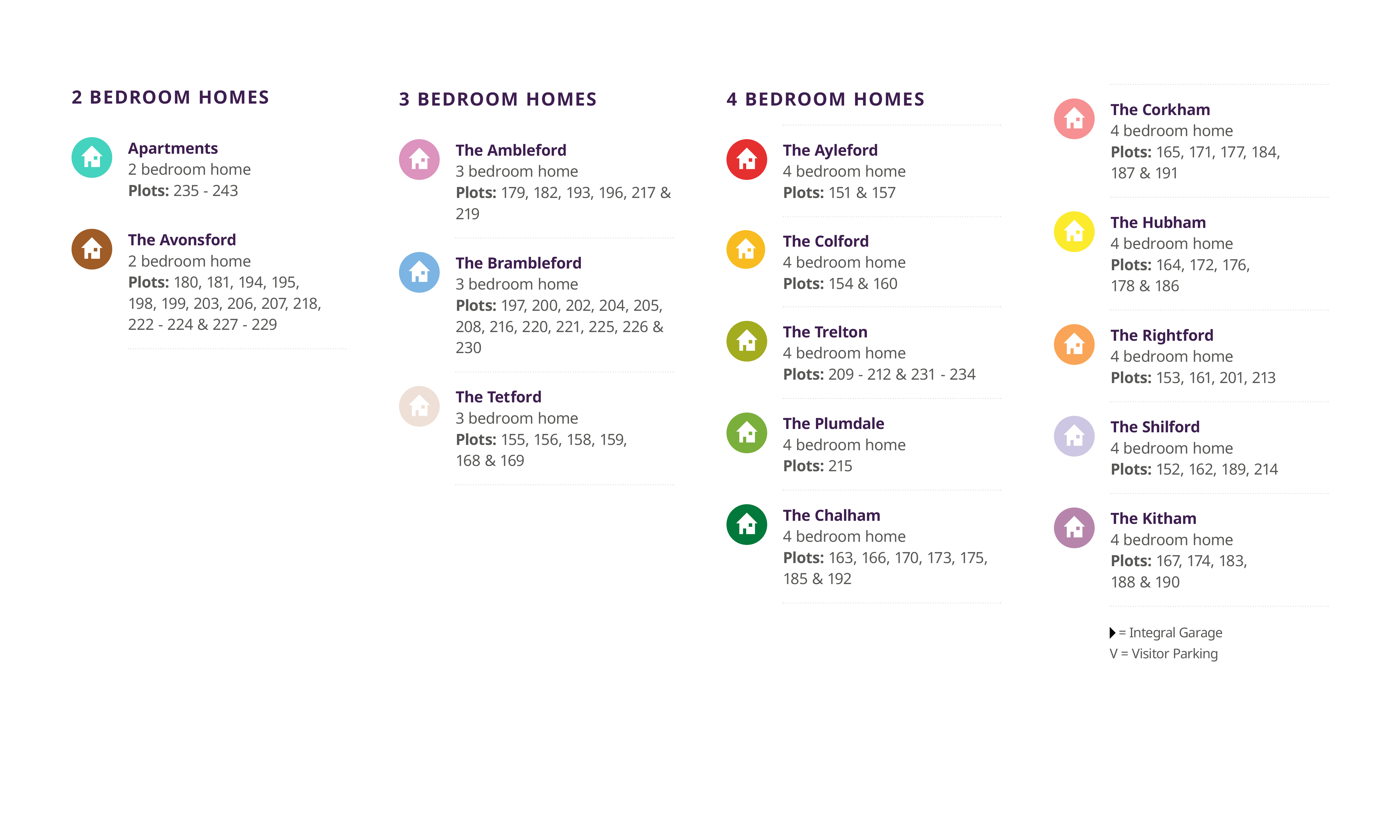Image resolution: width=1400 pixels, height=840 pixels.
Task: Click the brown Avonsford house icon
Action: pyautogui.click(x=92, y=249)
